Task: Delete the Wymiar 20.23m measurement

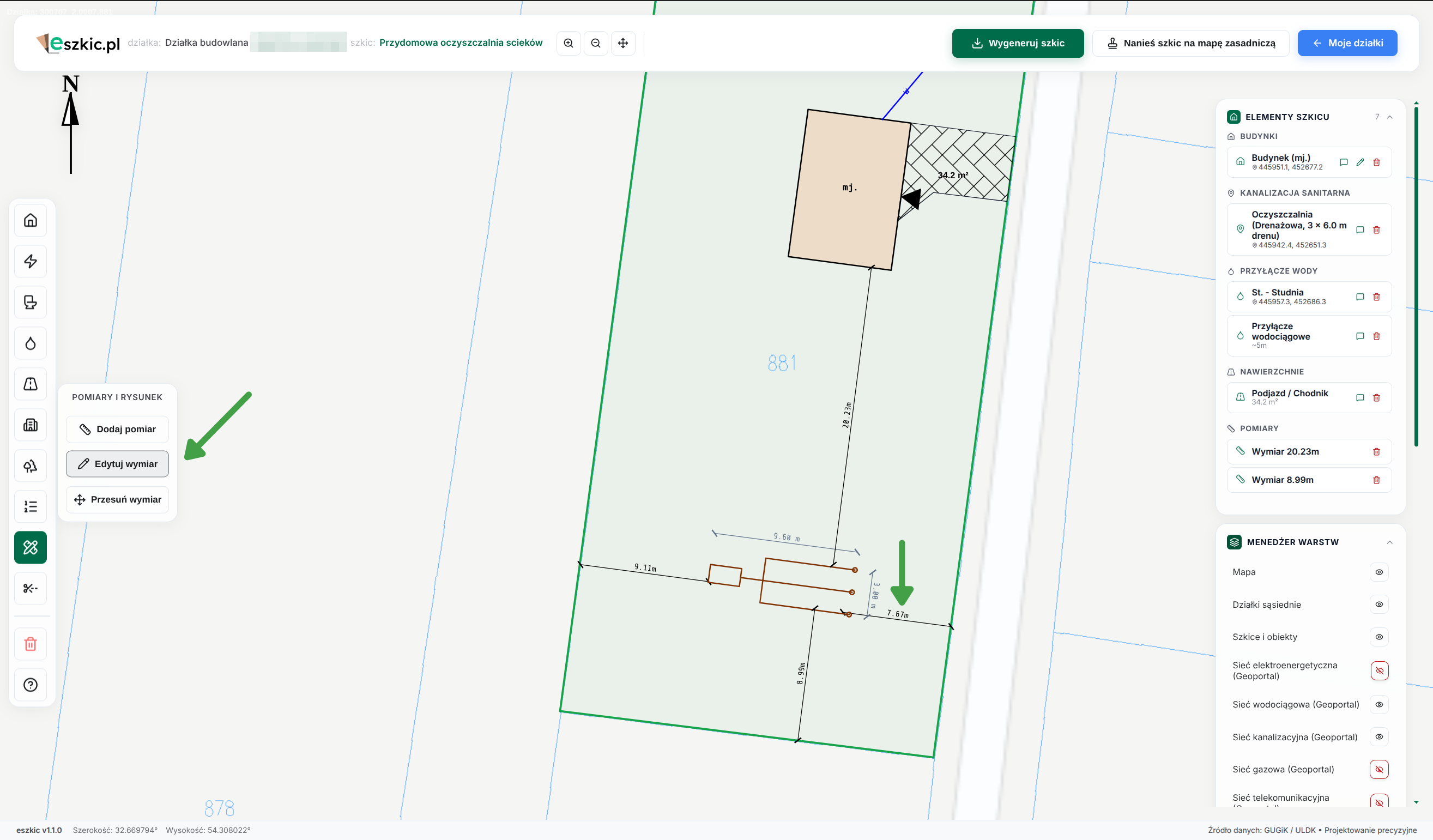Action: (x=1376, y=451)
